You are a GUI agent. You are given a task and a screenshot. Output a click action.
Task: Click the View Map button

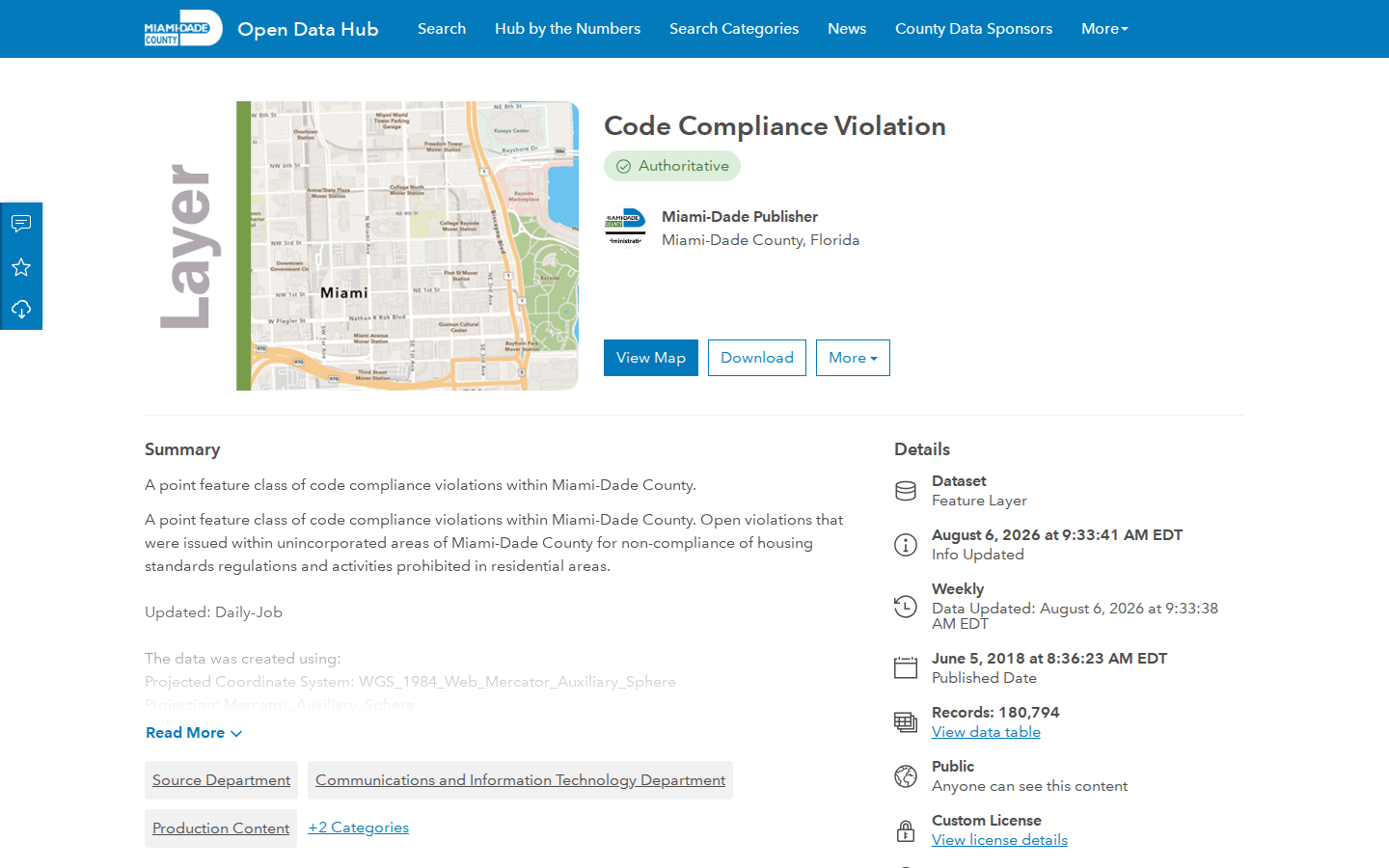(651, 358)
